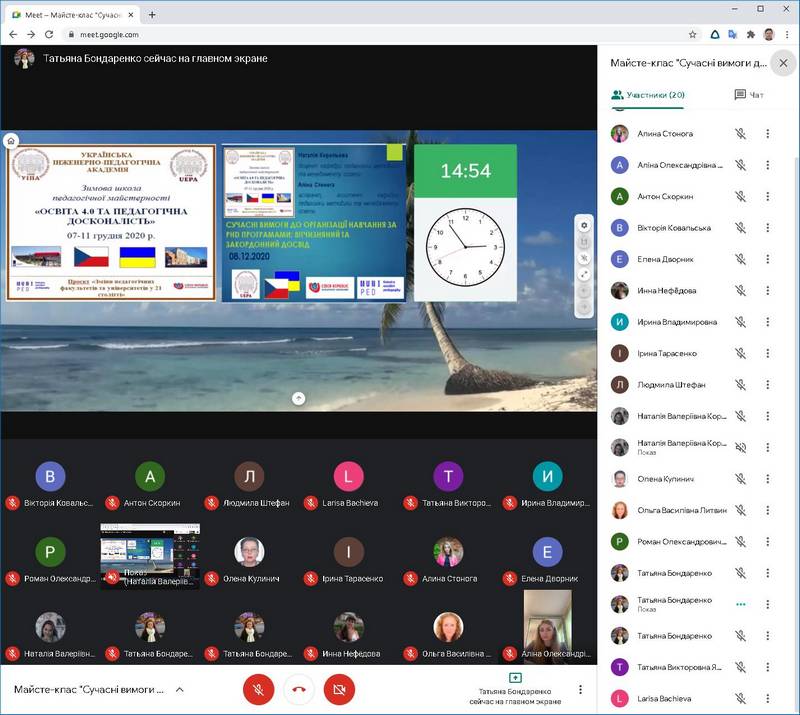The height and width of the screenshot is (715, 800).
Task: Open the UIPA Winter School slide
Action: coord(111,223)
